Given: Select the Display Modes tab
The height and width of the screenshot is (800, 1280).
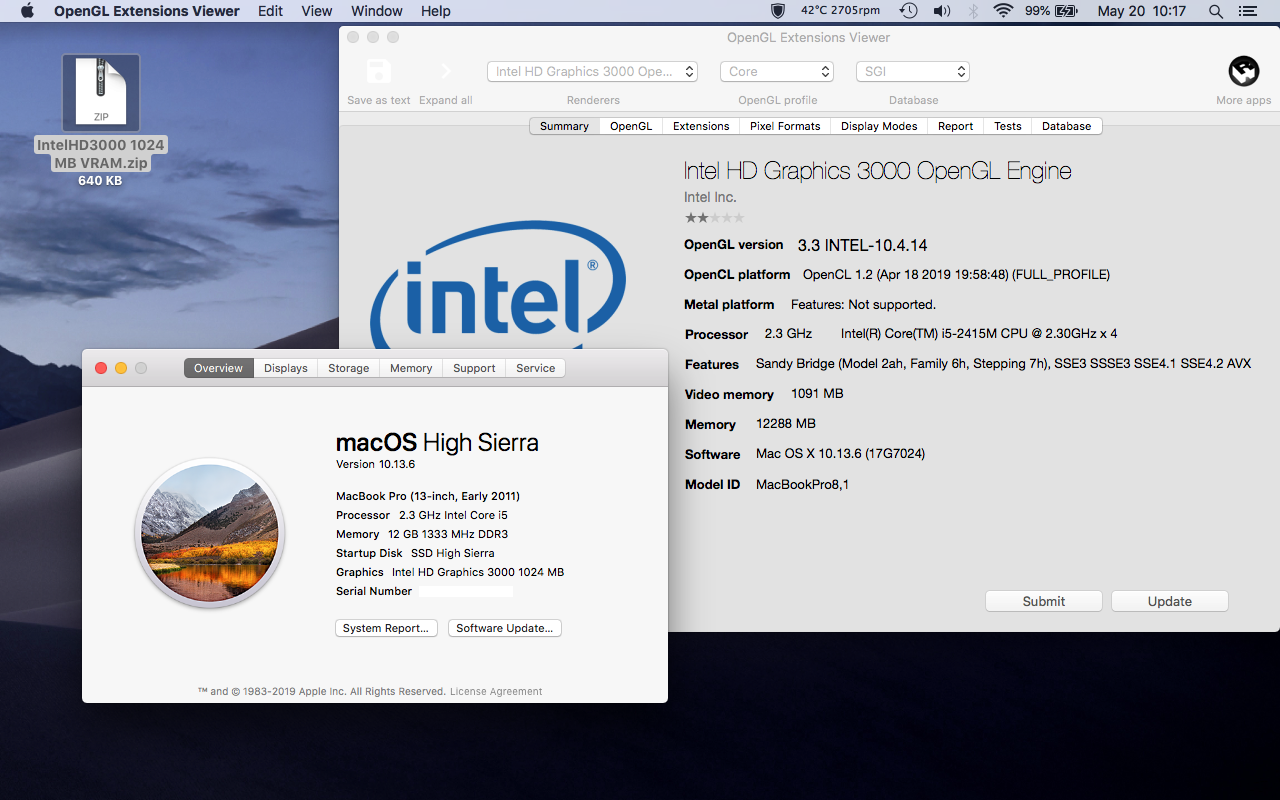Looking at the screenshot, I should [879, 126].
